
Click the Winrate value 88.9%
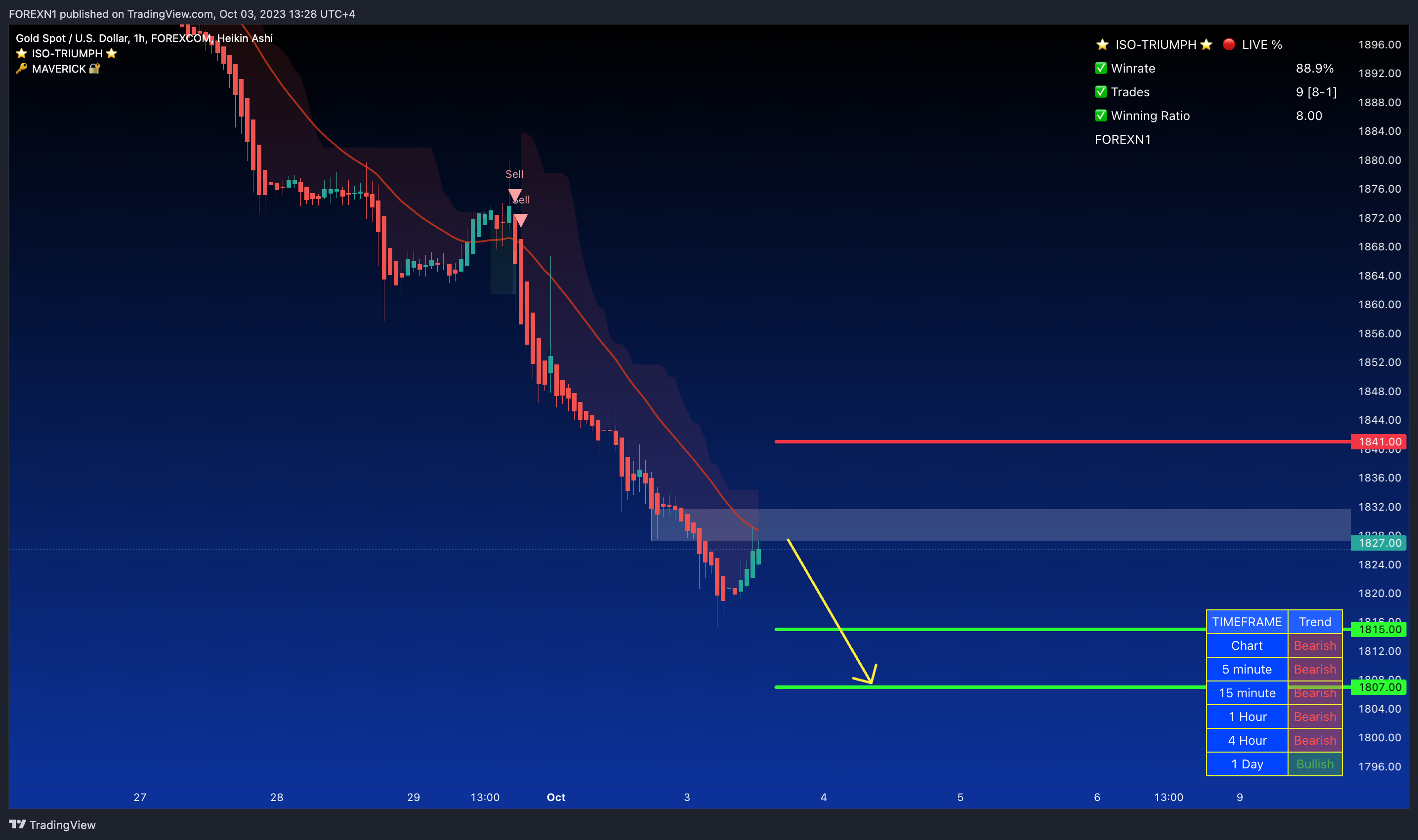coord(1314,68)
